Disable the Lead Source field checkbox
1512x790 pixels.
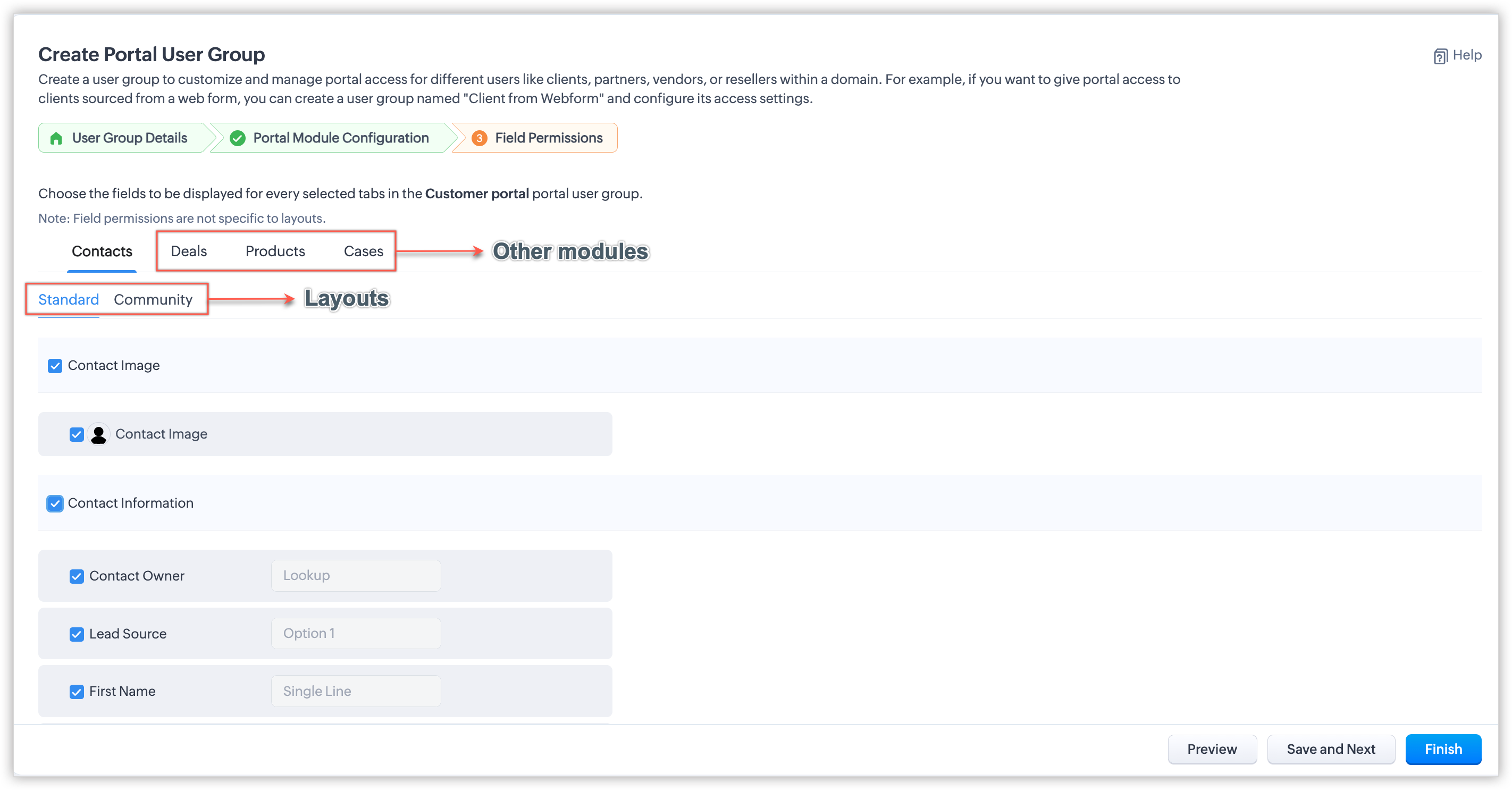pyautogui.click(x=77, y=634)
